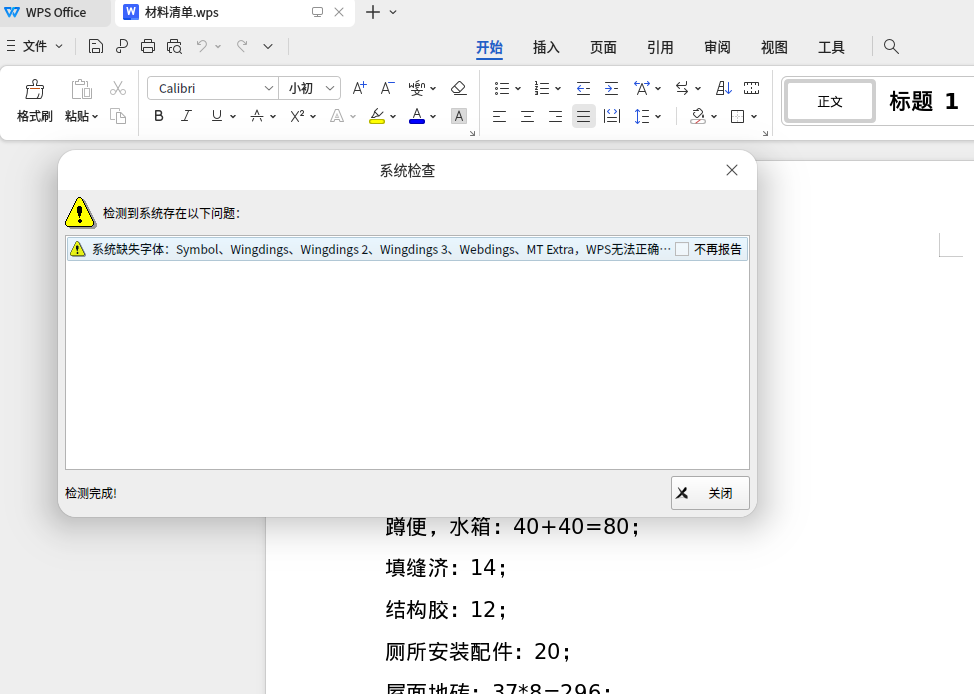The height and width of the screenshot is (694, 974).
Task: Close the 系统检查 dialog with X
Action: pyautogui.click(x=732, y=170)
